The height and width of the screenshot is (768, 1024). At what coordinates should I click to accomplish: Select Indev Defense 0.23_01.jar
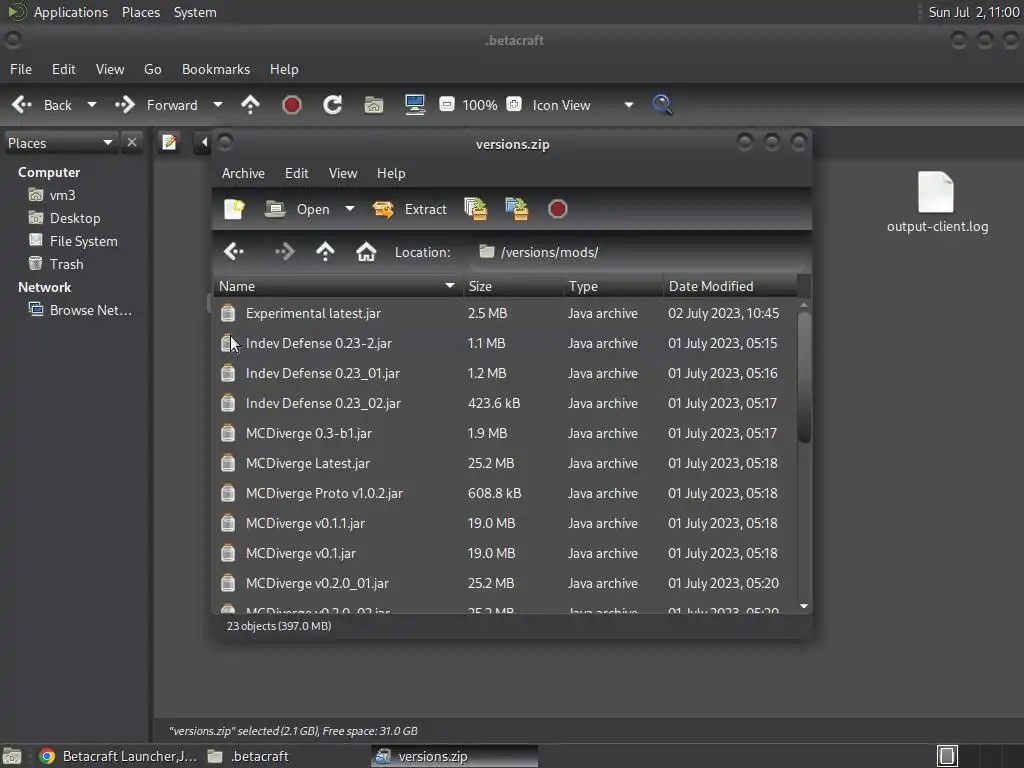[x=505, y=374]
